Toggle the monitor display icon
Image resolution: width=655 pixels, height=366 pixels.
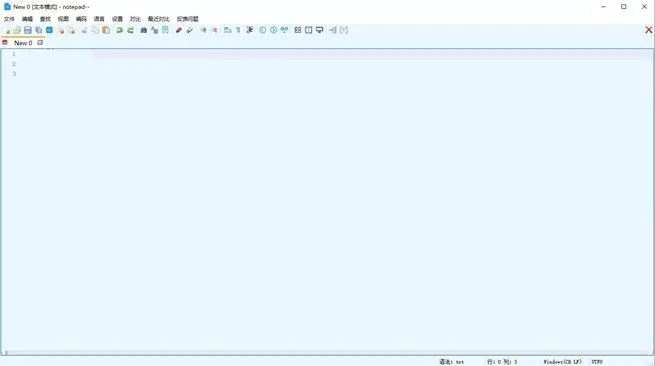tap(320, 30)
